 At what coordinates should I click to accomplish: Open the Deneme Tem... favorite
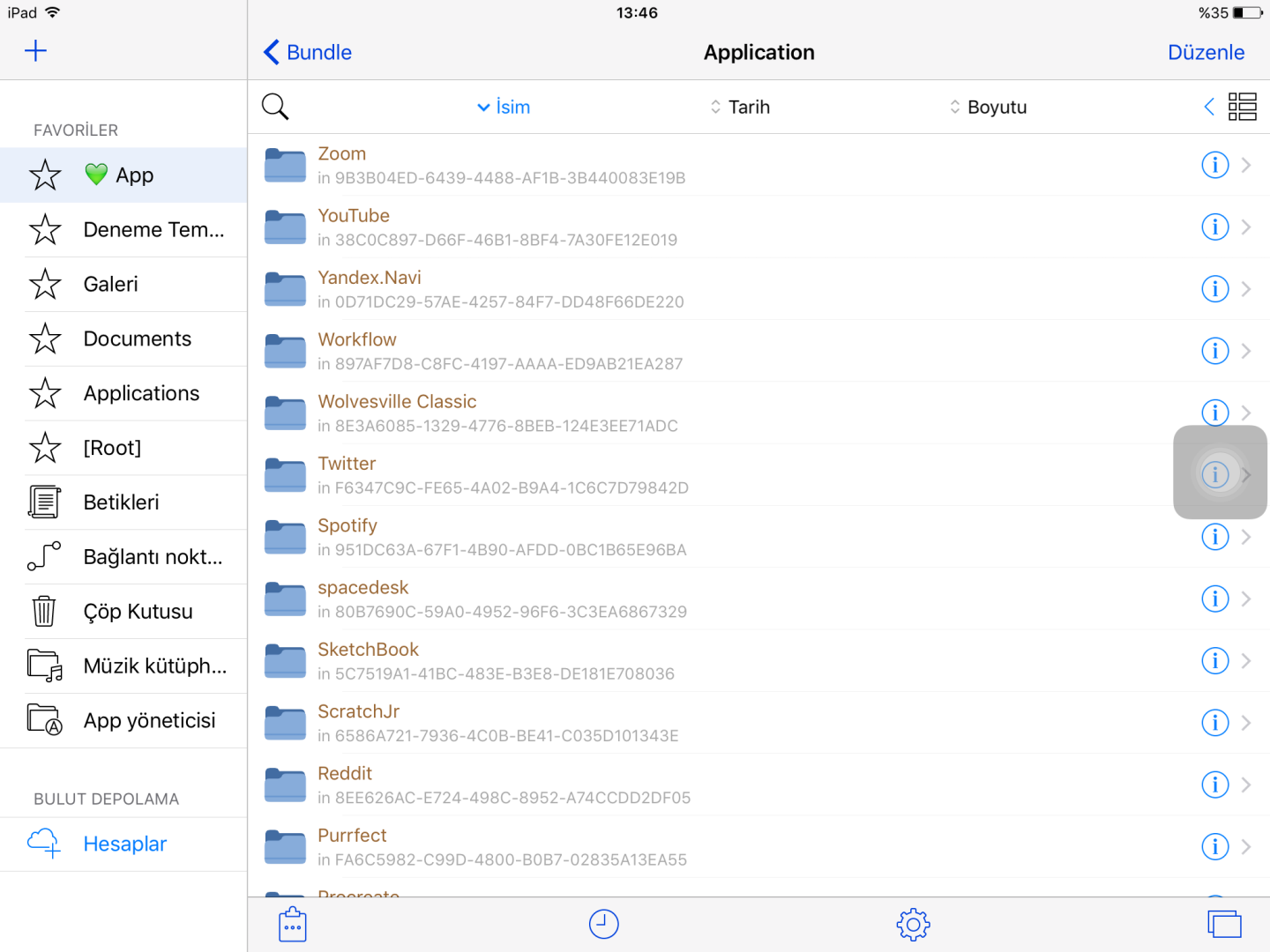click(123, 230)
